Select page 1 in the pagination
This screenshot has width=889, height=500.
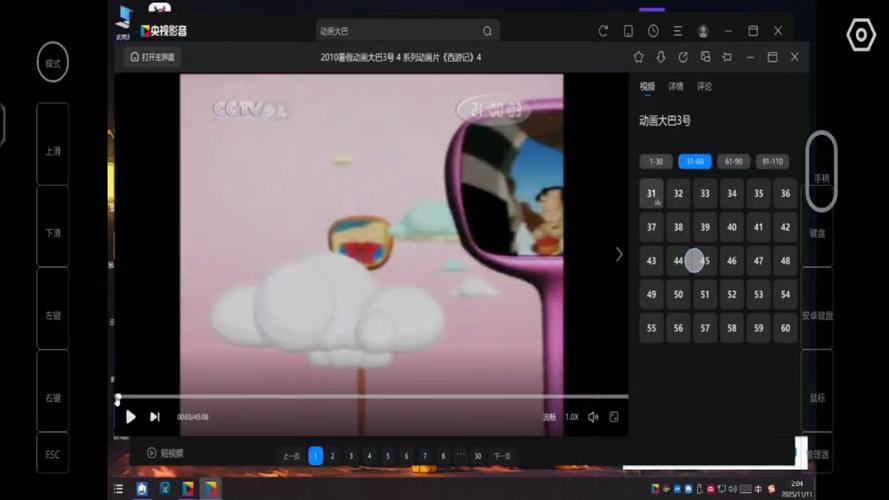pyautogui.click(x=316, y=456)
